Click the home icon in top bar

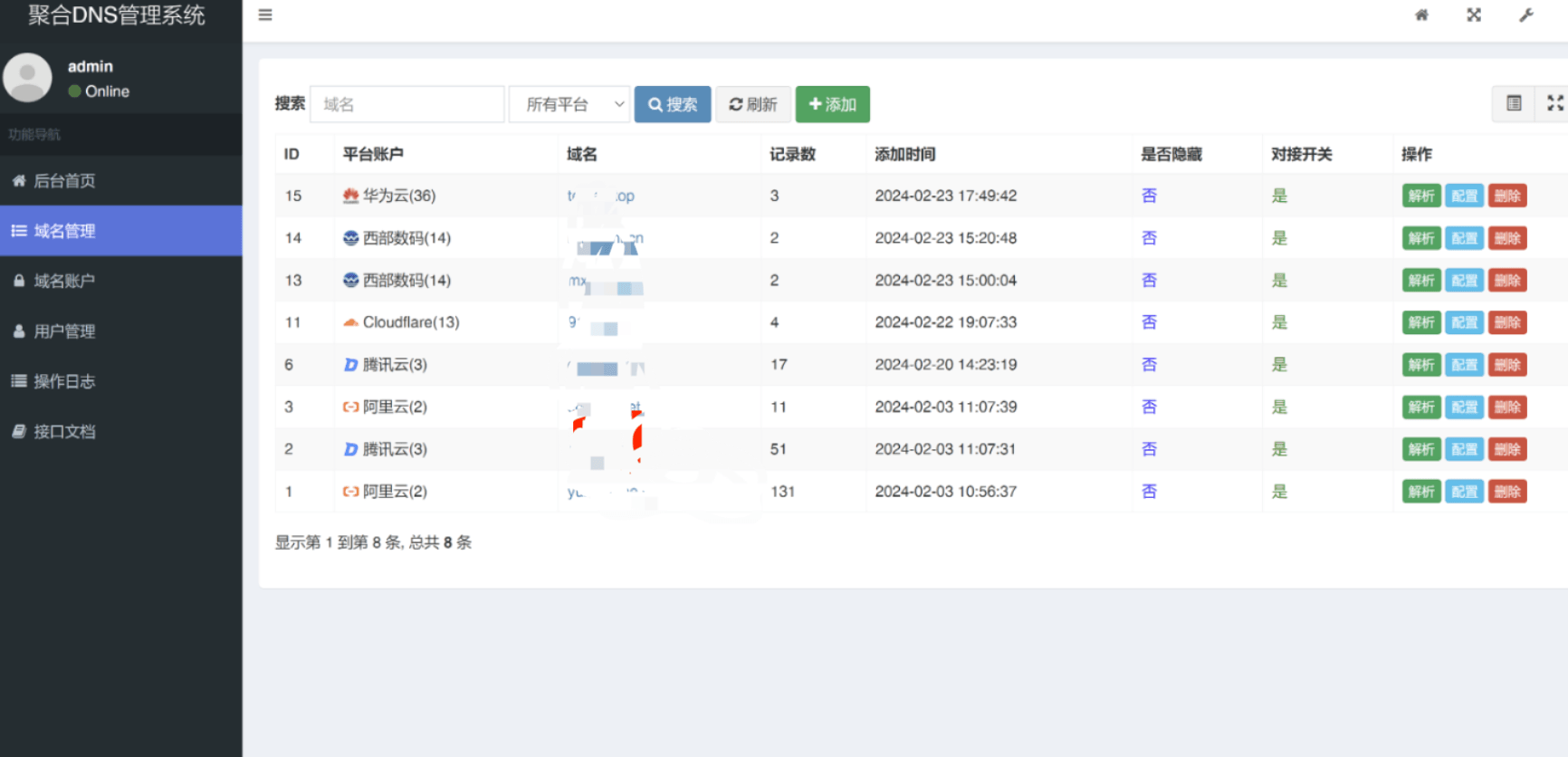(x=1421, y=14)
